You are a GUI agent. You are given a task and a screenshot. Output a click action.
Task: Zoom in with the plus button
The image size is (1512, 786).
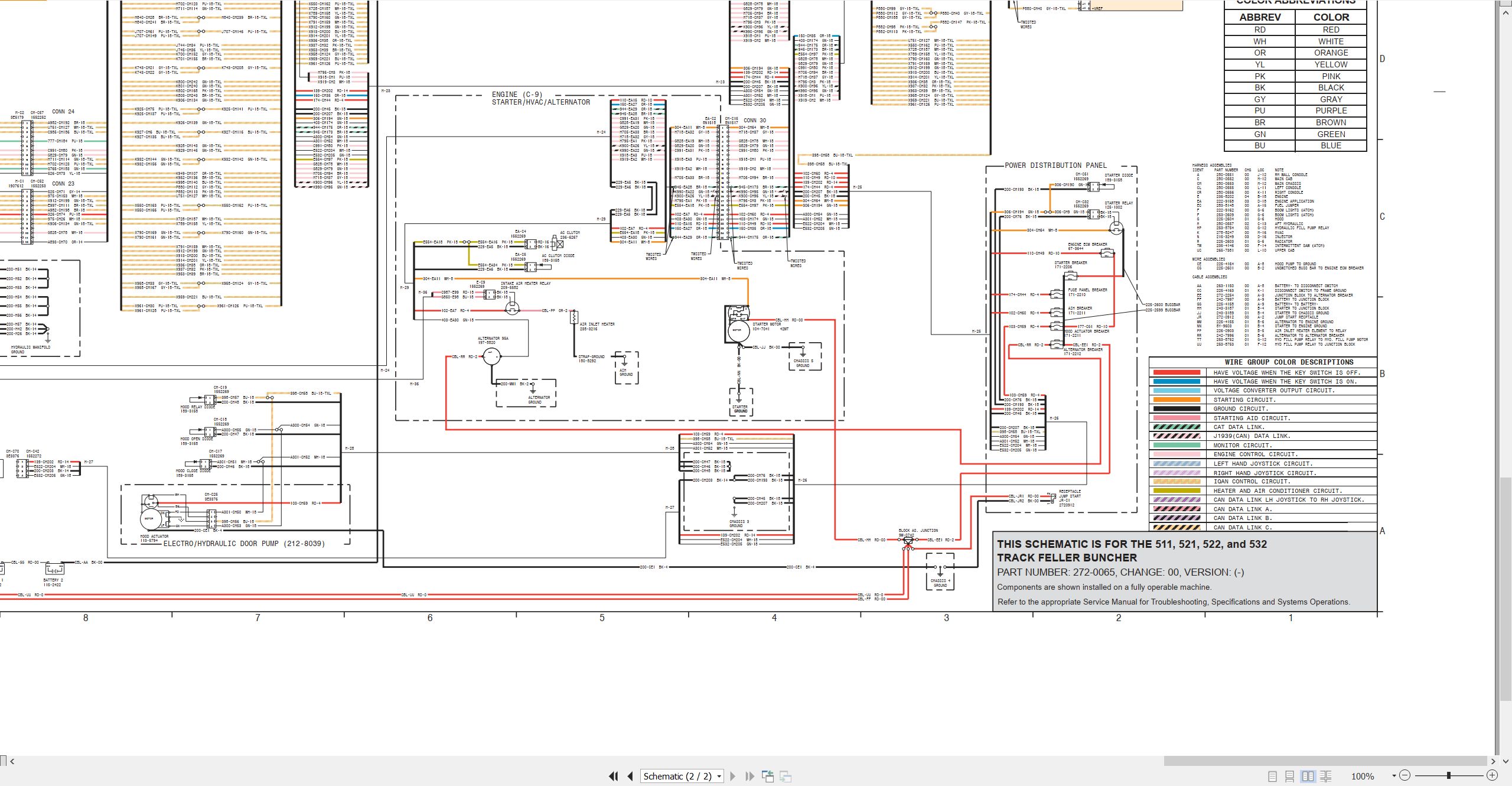(1492, 775)
